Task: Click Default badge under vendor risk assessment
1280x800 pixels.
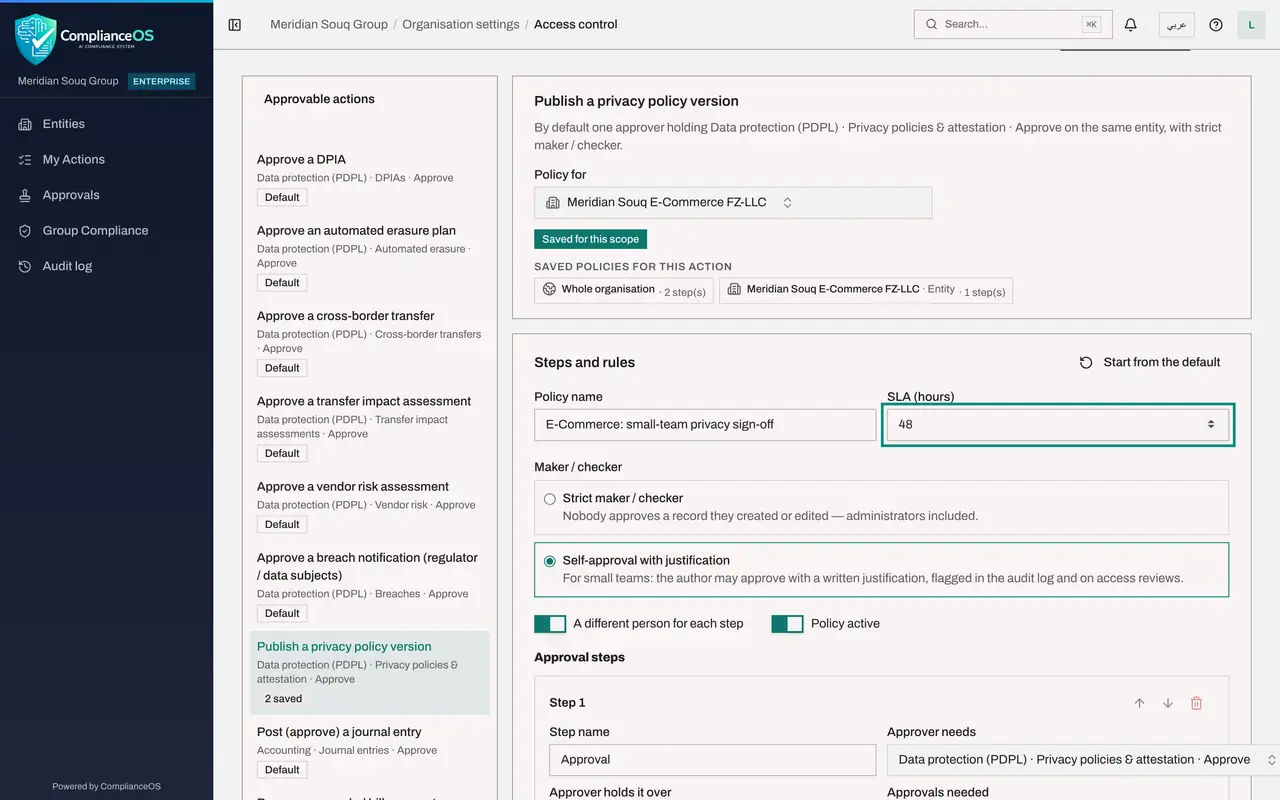Action: click(282, 525)
